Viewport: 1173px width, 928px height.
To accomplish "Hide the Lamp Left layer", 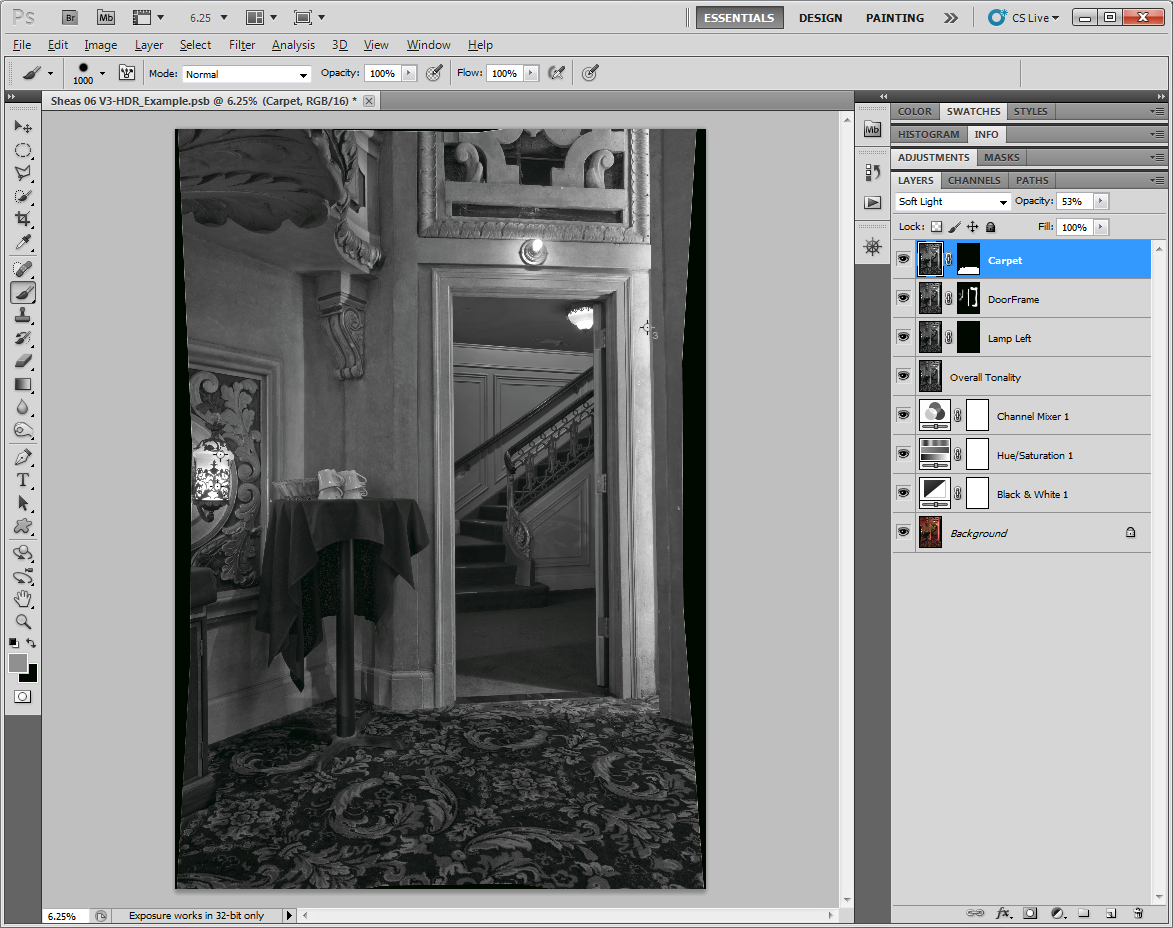I will (904, 338).
